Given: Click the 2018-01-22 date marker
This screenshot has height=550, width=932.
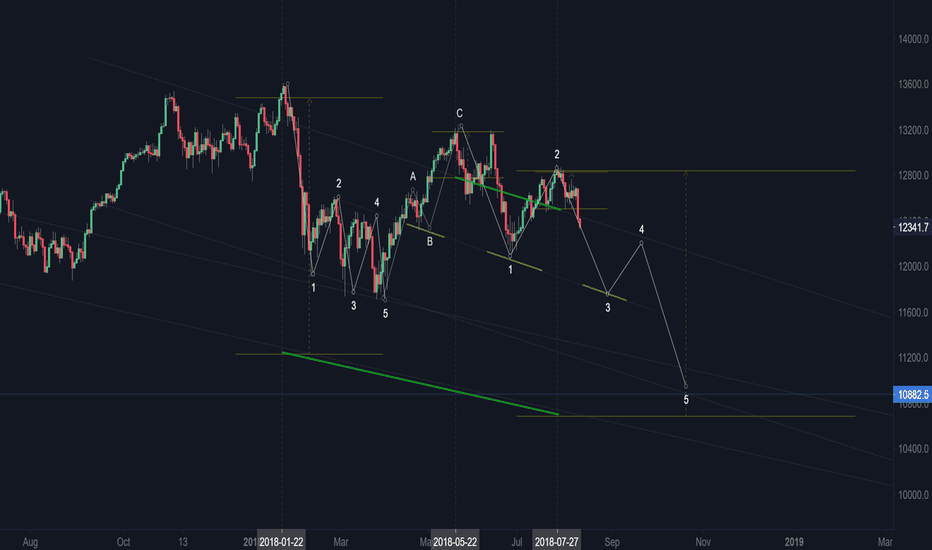Looking at the screenshot, I should (282, 542).
